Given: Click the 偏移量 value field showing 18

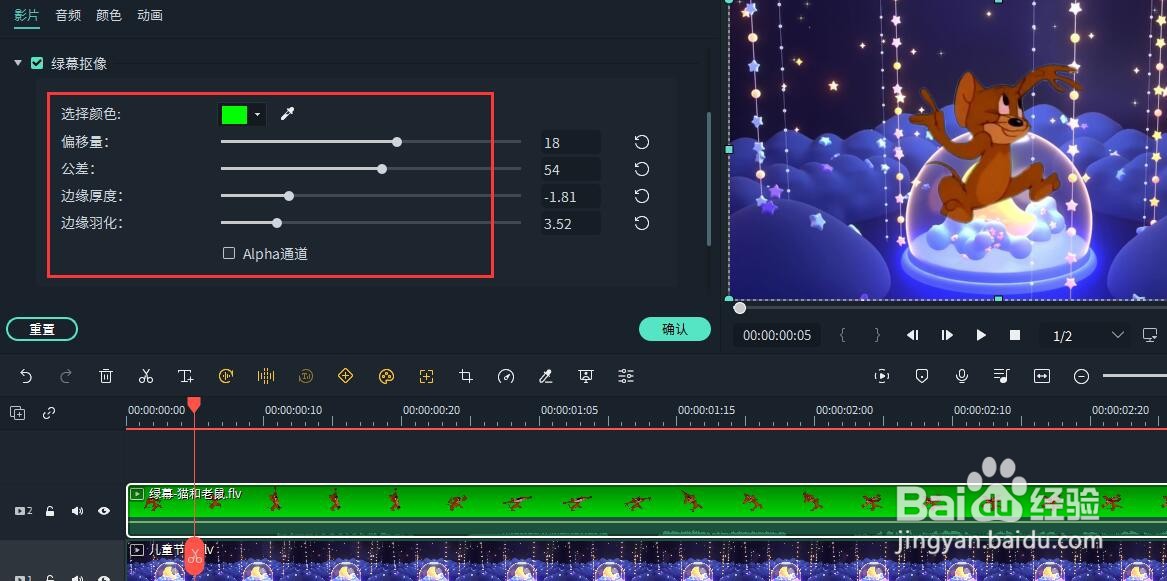Looking at the screenshot, I should pyautogui.click(x=570, y=142).
